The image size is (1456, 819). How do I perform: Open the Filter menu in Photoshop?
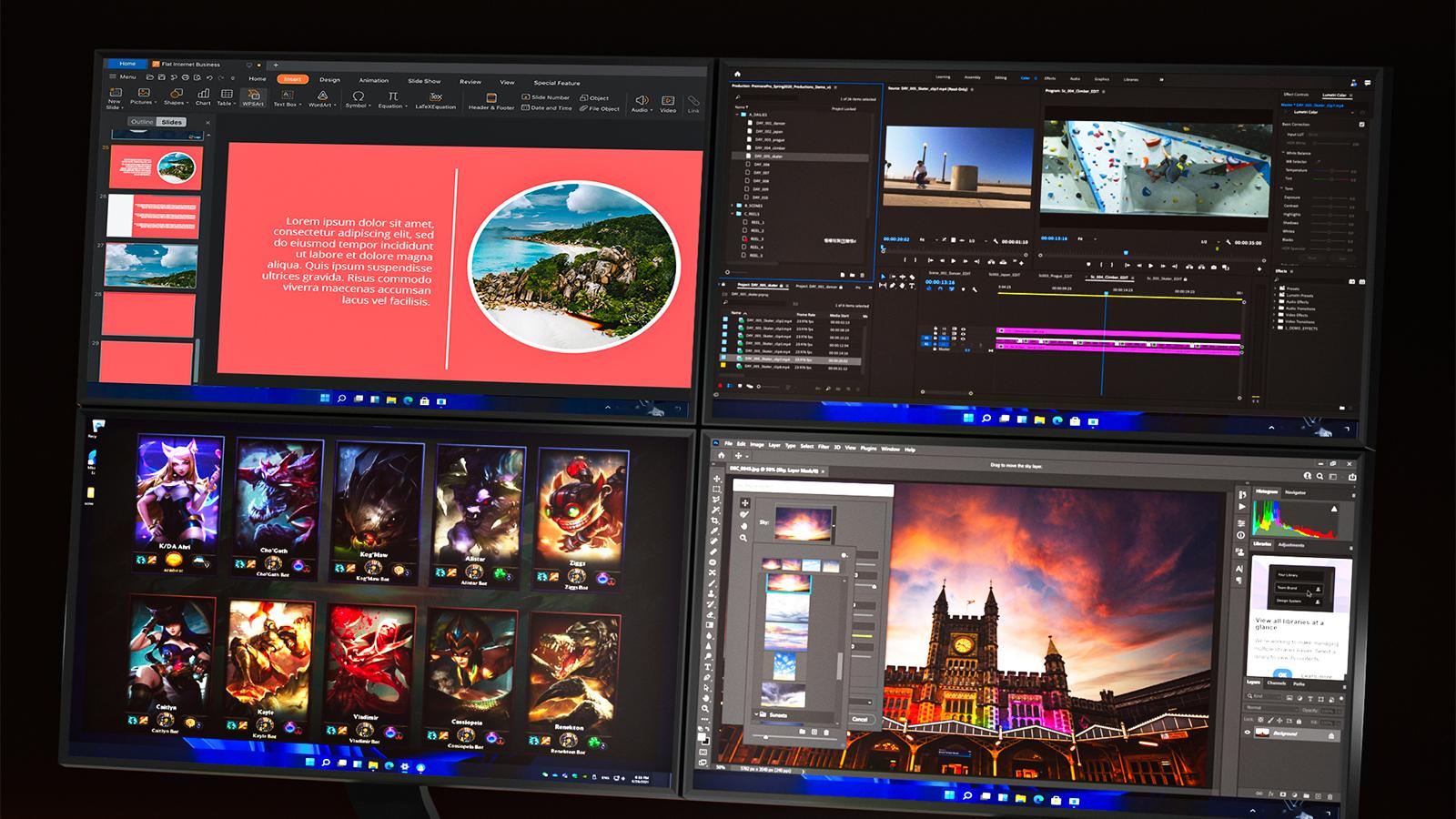[x=823, y=447]
